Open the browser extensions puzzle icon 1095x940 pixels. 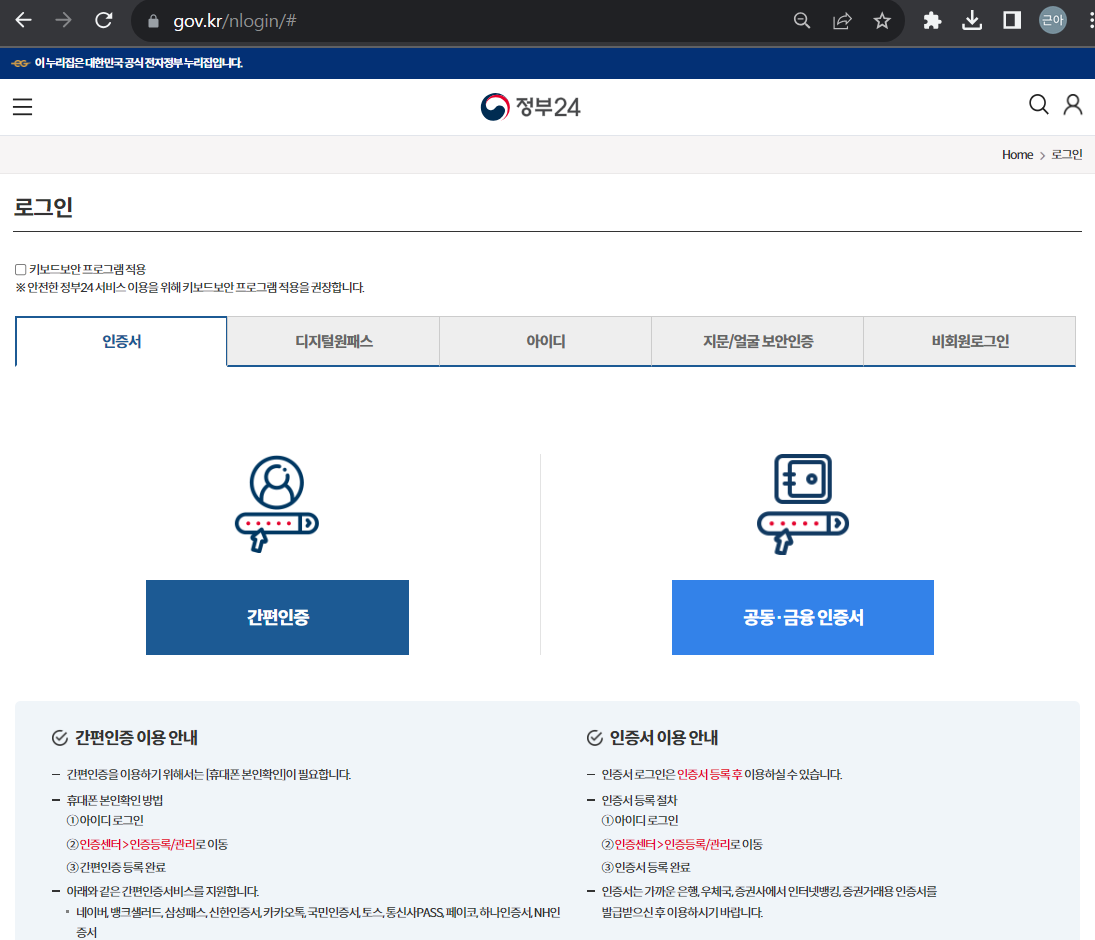point(932,20)
